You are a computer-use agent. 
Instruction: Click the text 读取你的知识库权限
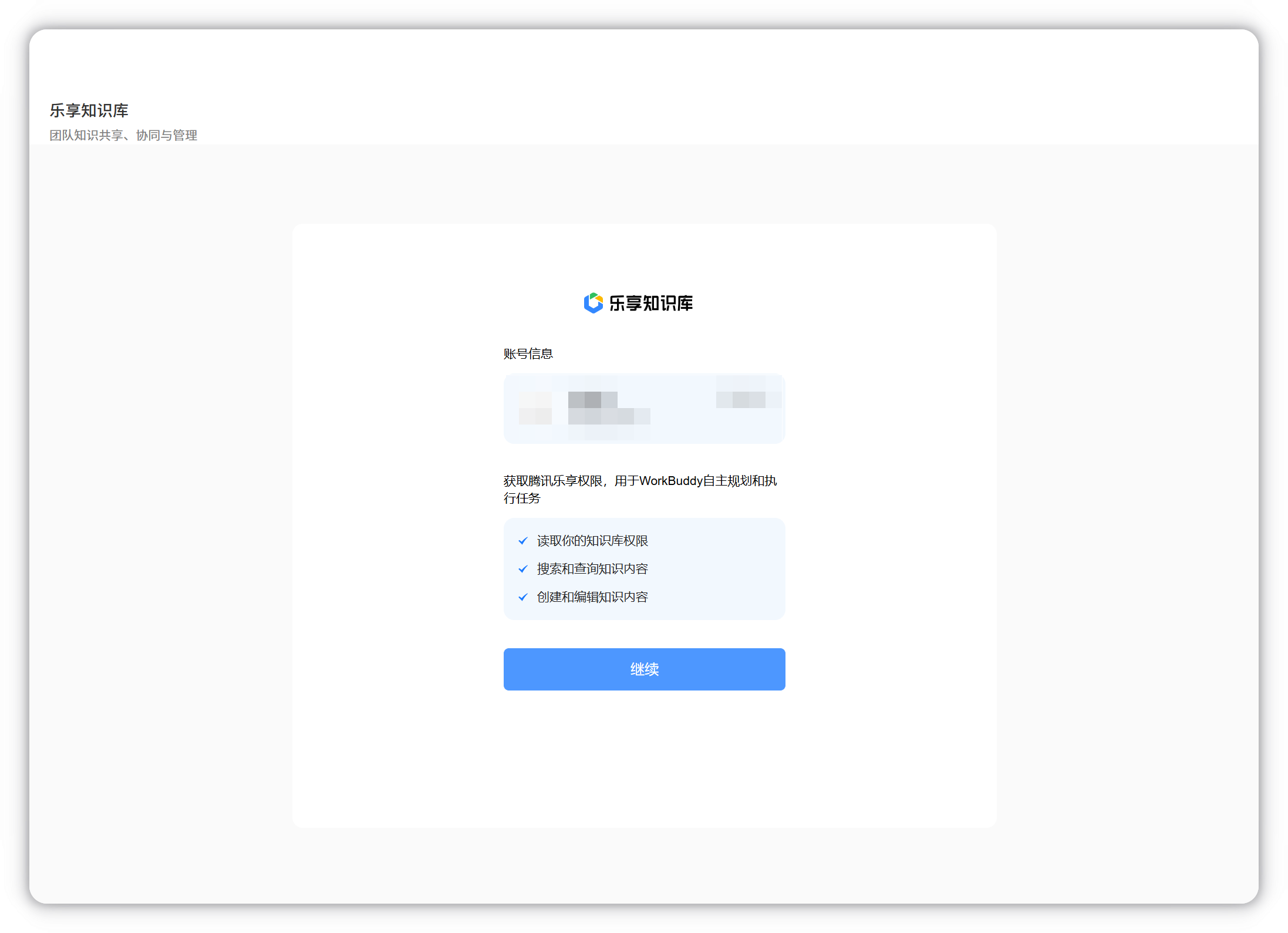[592, 541]
